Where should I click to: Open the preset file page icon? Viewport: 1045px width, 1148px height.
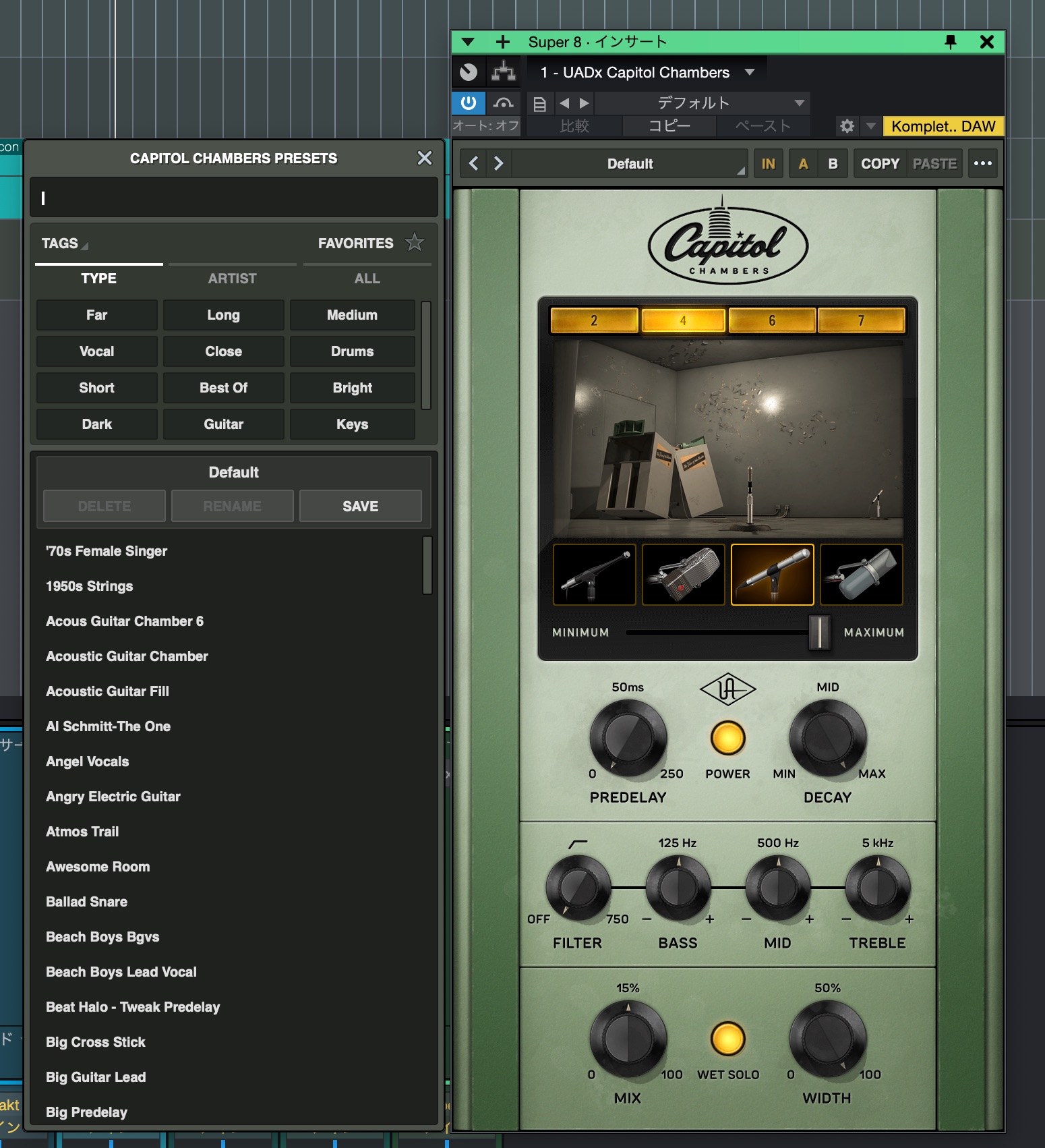point(539,104)
